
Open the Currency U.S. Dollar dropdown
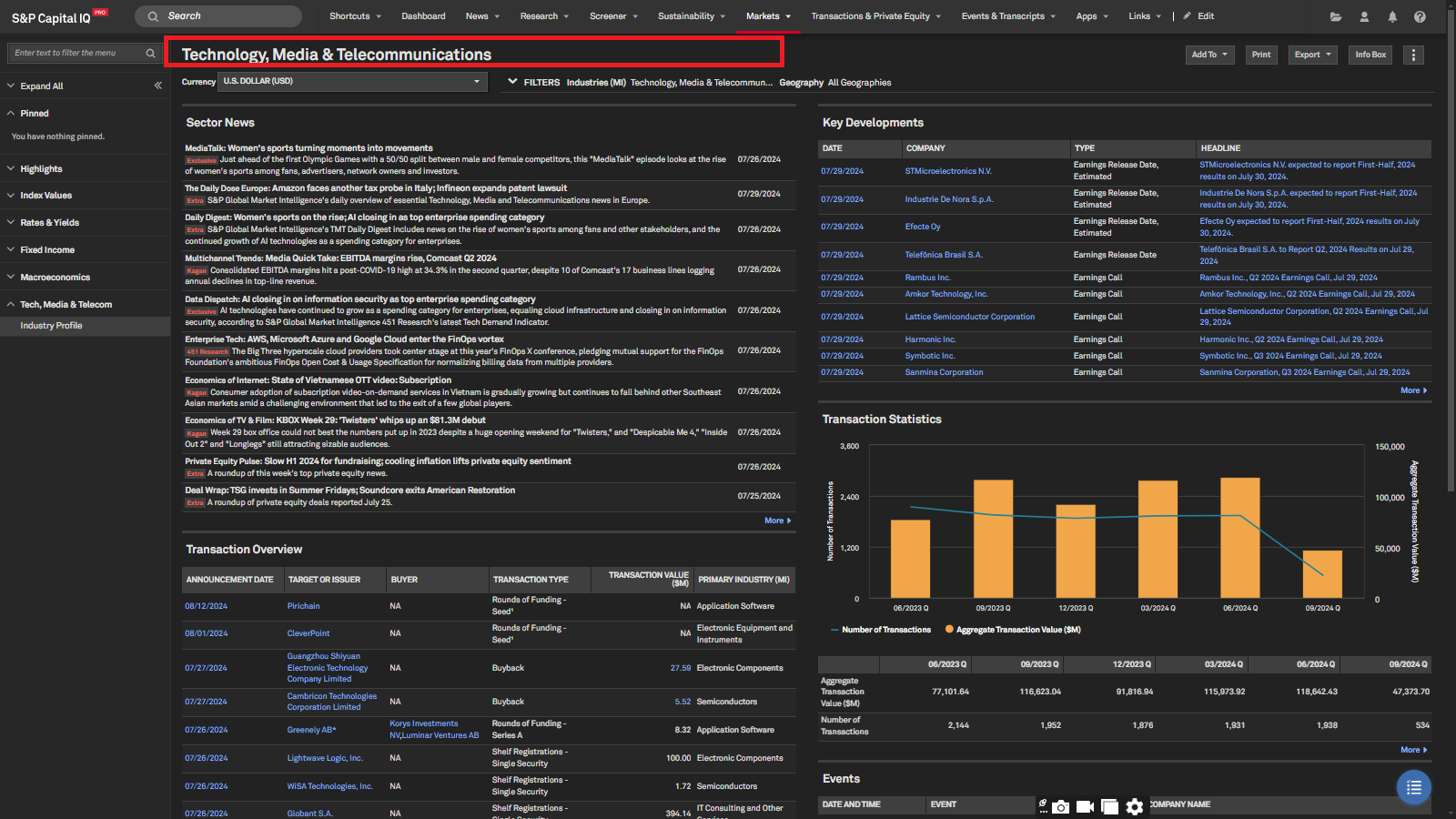pos(351,82)
